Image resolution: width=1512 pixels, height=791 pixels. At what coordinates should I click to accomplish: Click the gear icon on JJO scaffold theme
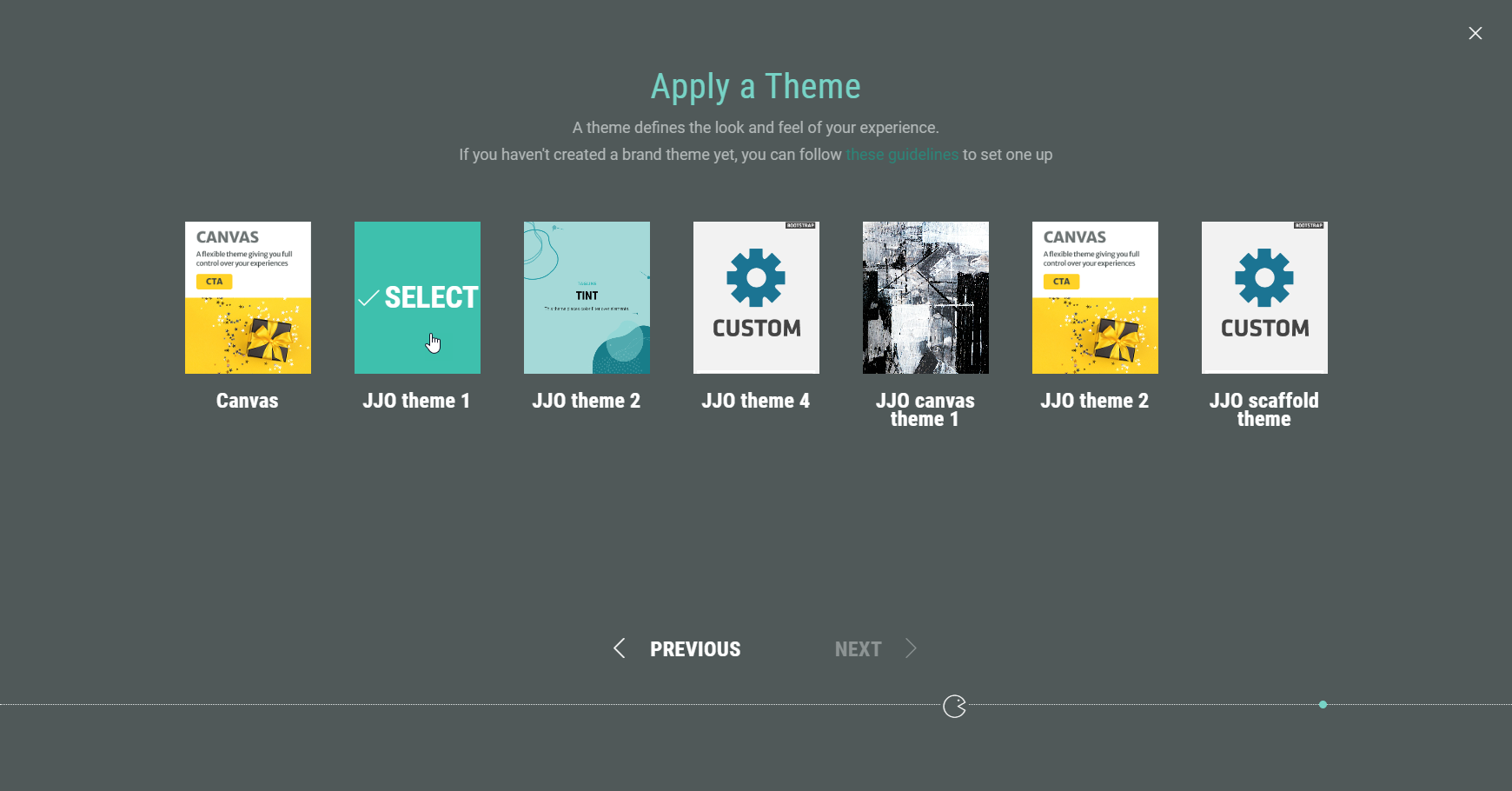click(1264, 278)
